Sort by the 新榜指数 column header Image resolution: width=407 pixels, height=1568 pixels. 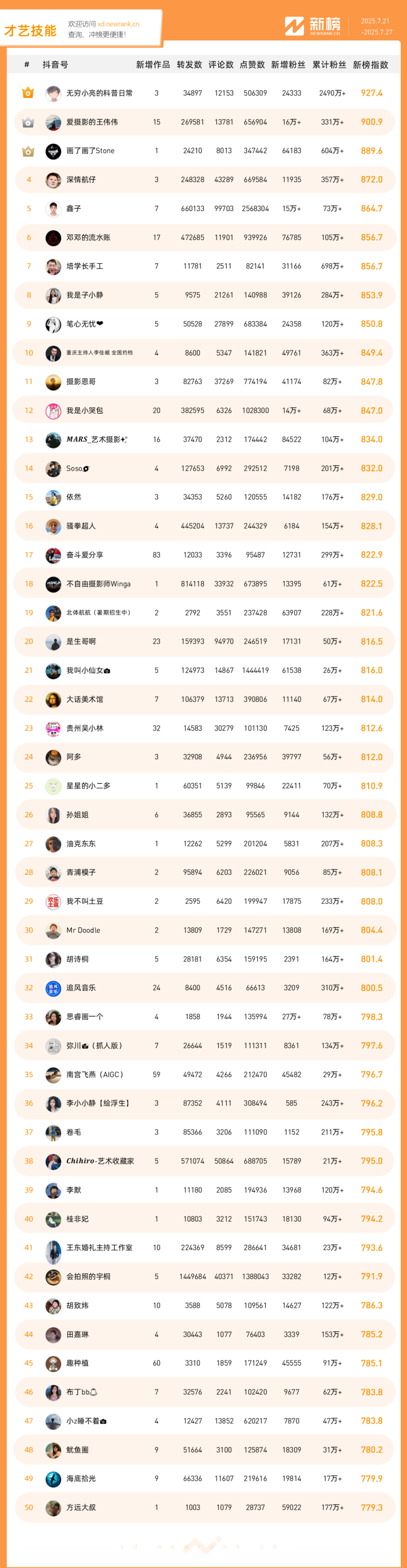[370, 65]
